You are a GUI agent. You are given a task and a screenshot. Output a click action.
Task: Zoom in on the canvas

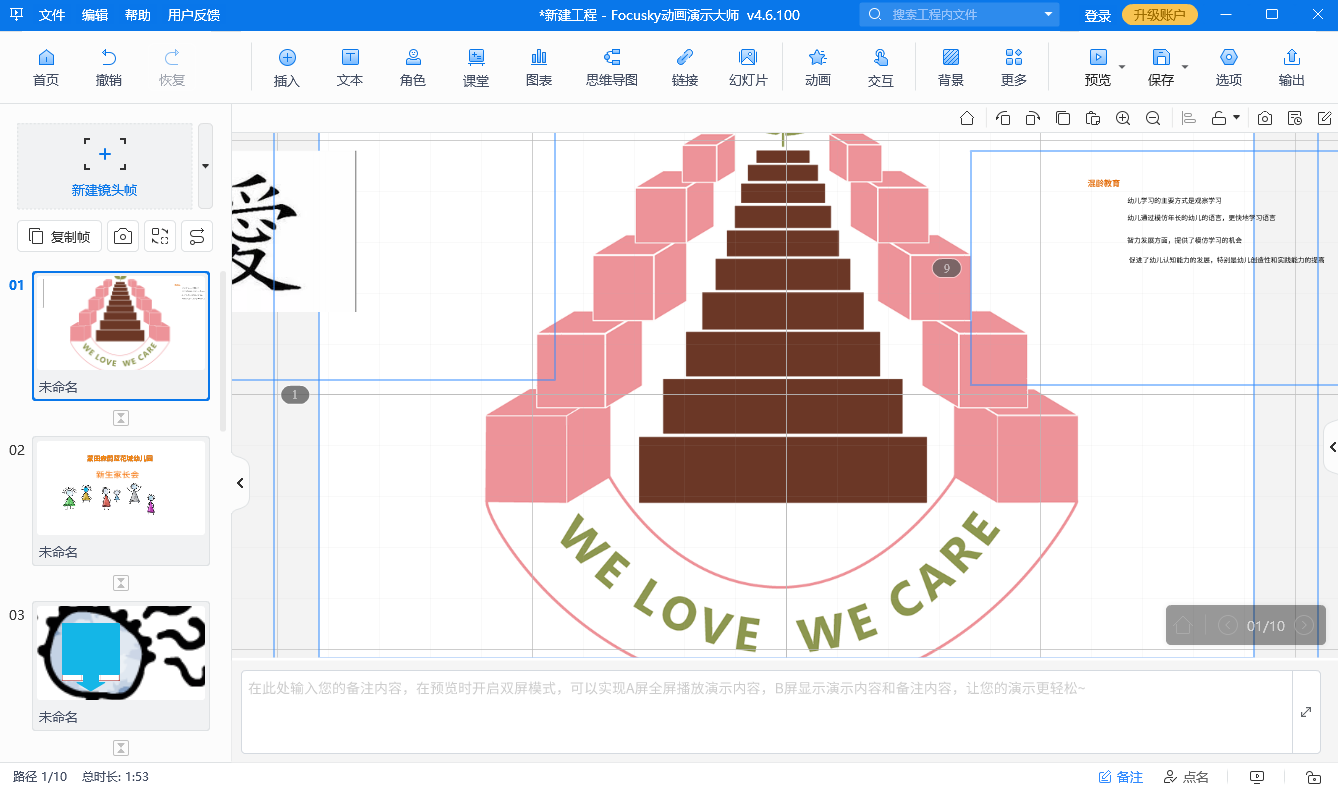[x=1123, y=118]
